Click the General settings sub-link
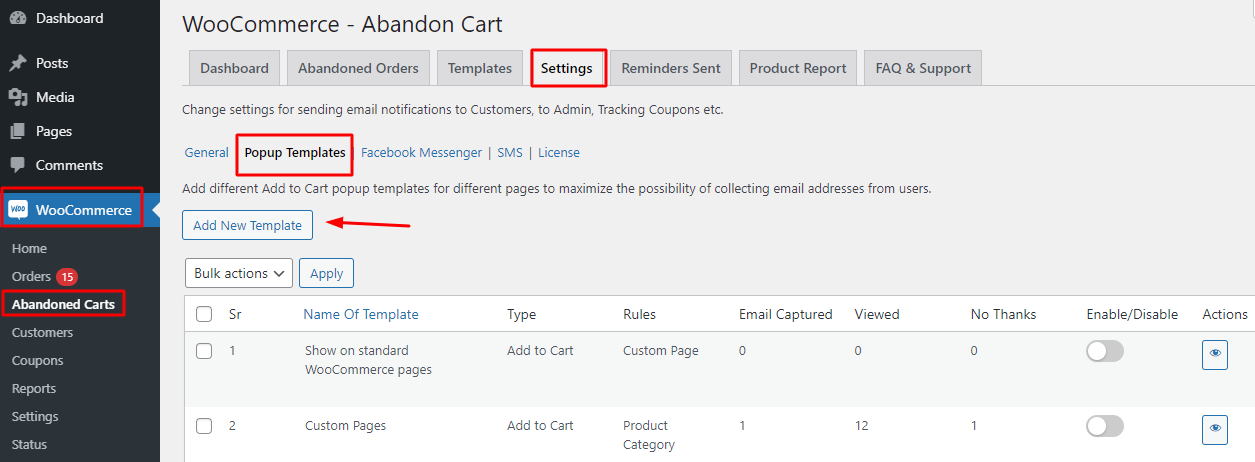This screenshot has width=1255, height=462. pos(207,153)
